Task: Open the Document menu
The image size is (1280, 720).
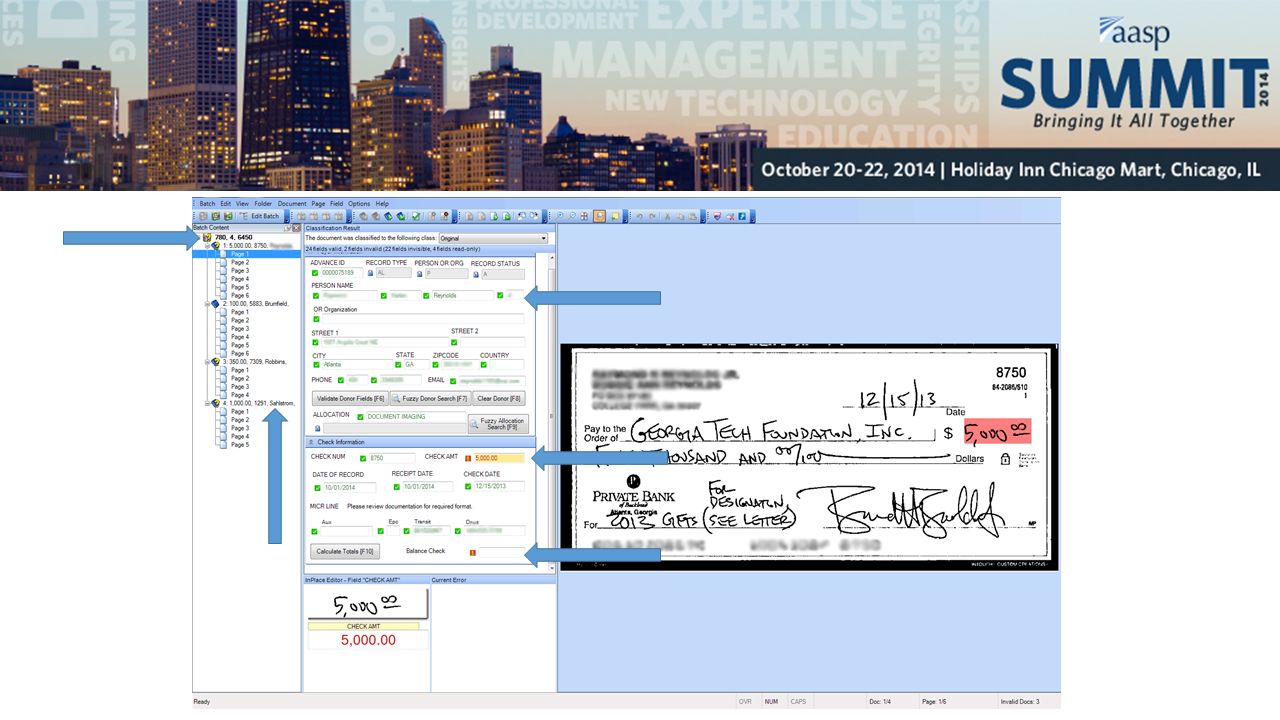Action: coord(292,203)
